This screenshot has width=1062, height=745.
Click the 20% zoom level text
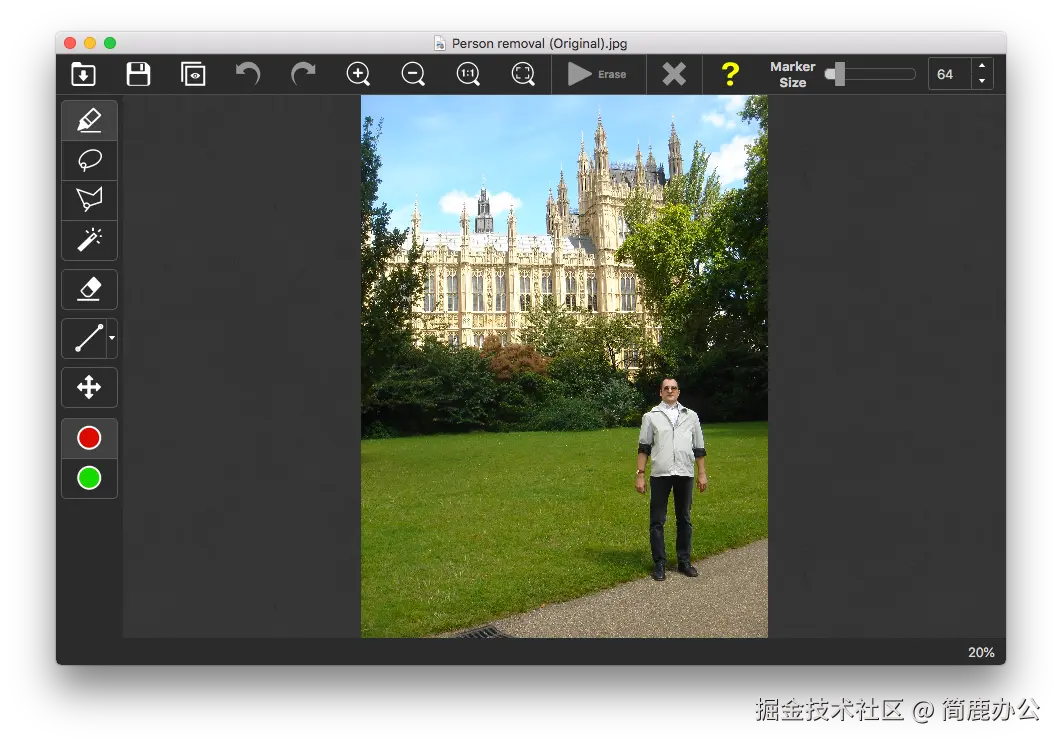click(x=981, y=652)
